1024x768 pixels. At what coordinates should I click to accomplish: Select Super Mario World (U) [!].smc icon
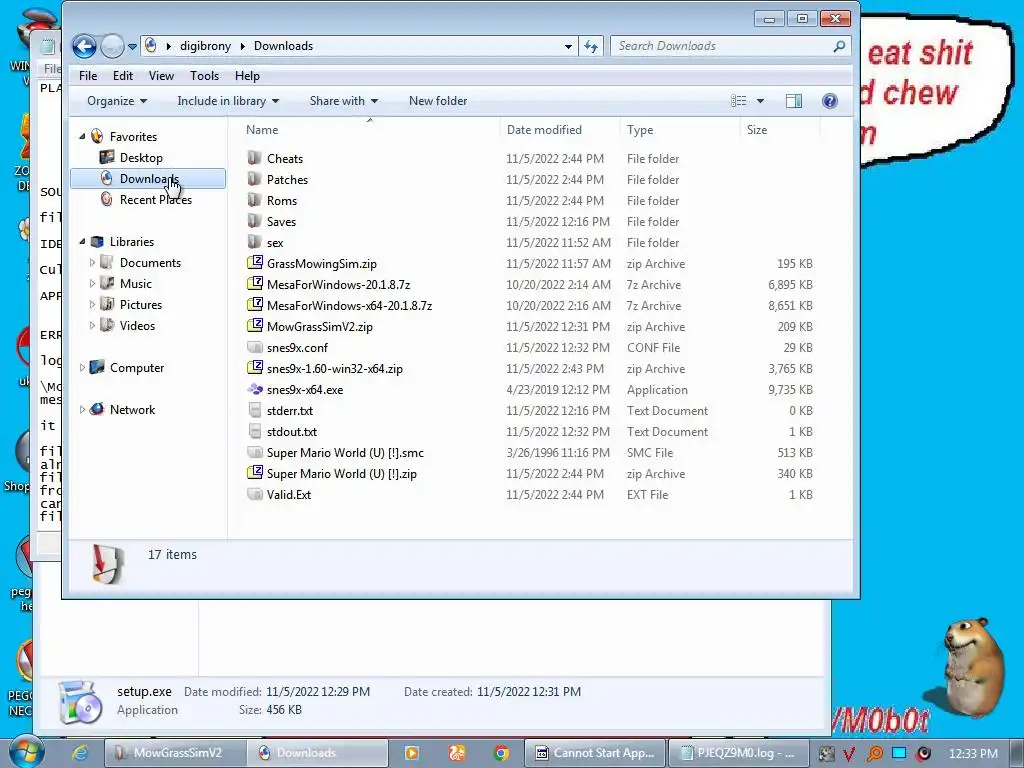pyautogui.click(x=255, y=452)
